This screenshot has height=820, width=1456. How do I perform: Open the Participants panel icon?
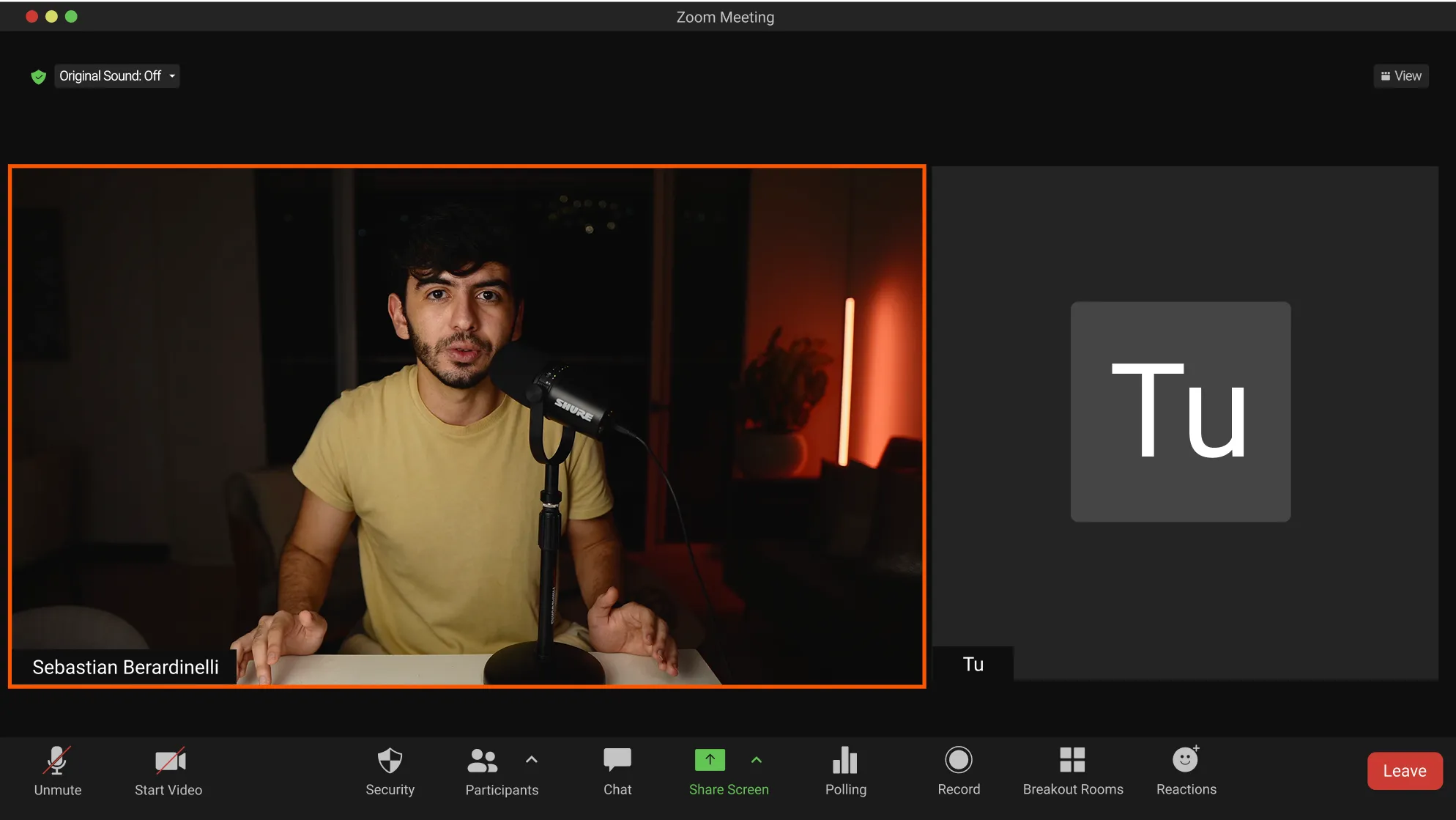[483, 761]
